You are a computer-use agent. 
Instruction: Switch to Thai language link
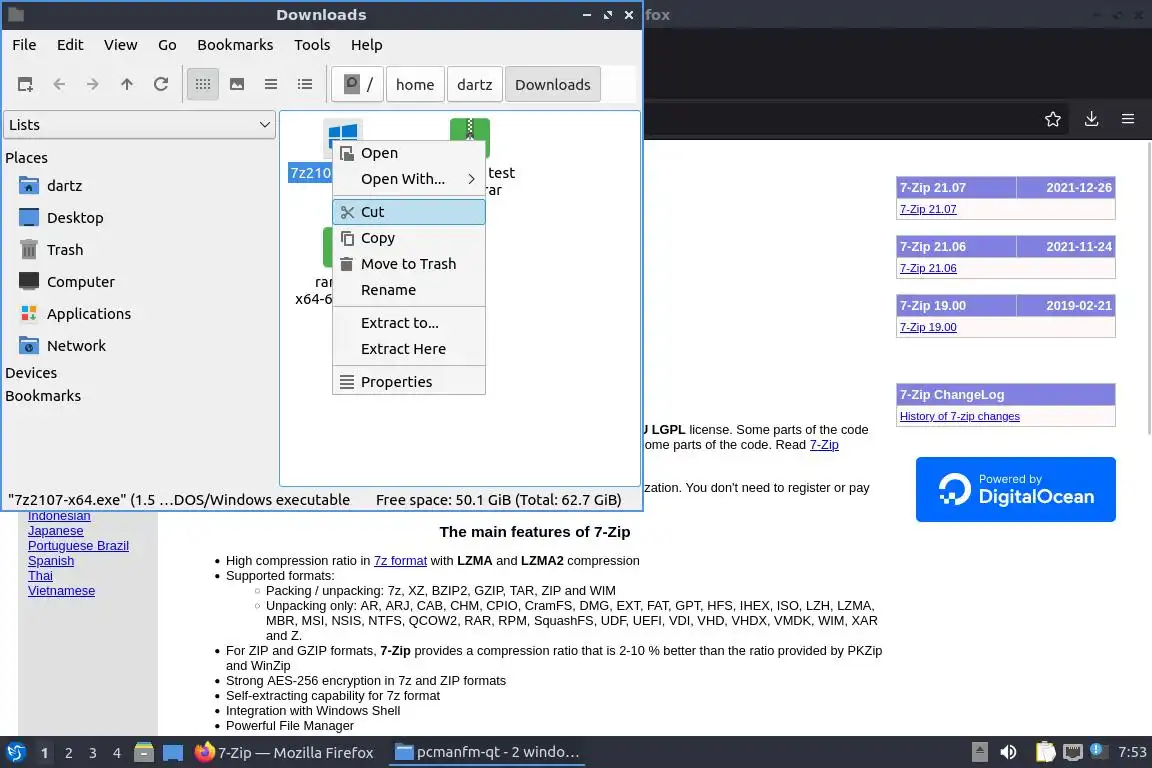point(40,576)
